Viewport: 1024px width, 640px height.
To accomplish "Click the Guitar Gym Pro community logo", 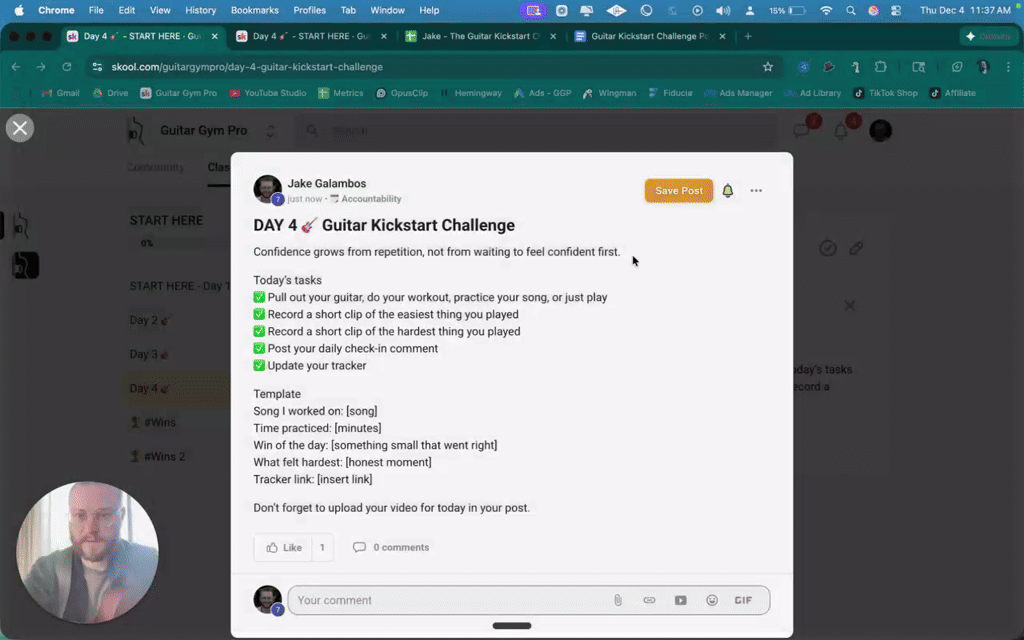I will pos(136,130).
